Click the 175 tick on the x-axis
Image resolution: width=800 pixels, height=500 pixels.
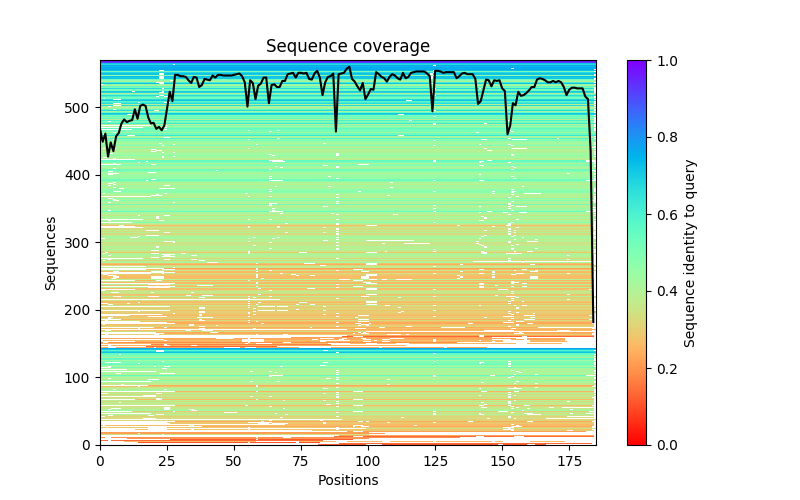(x=569, y=461)
